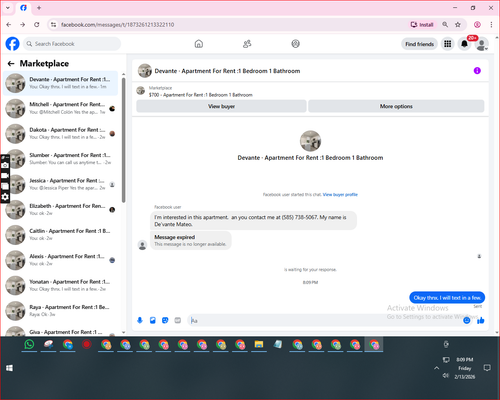This screenshot has height=400, width=500.
Task: Click the volume icon in system tray
Action: (x=446, y=376)
